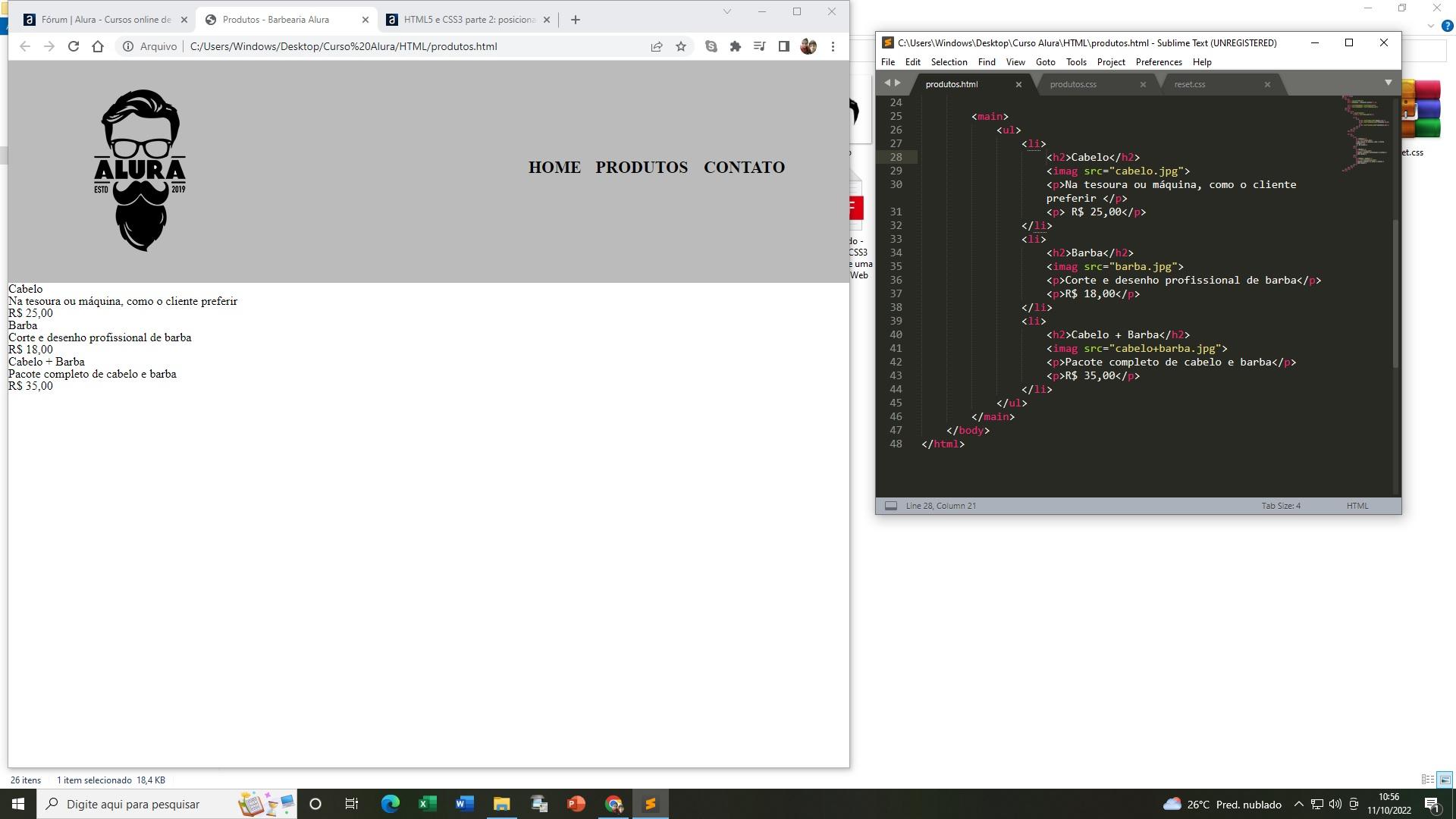Click the Arquivo site info icon

[128, 46]
